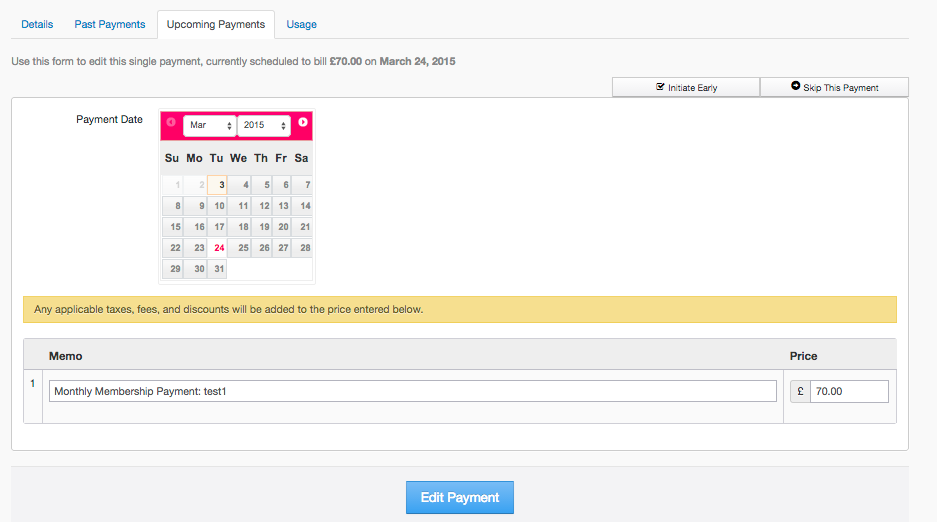Switch to the Details tab
This screenshot has width=937, height=522.
pyautogui.click(x=37, y=24)
